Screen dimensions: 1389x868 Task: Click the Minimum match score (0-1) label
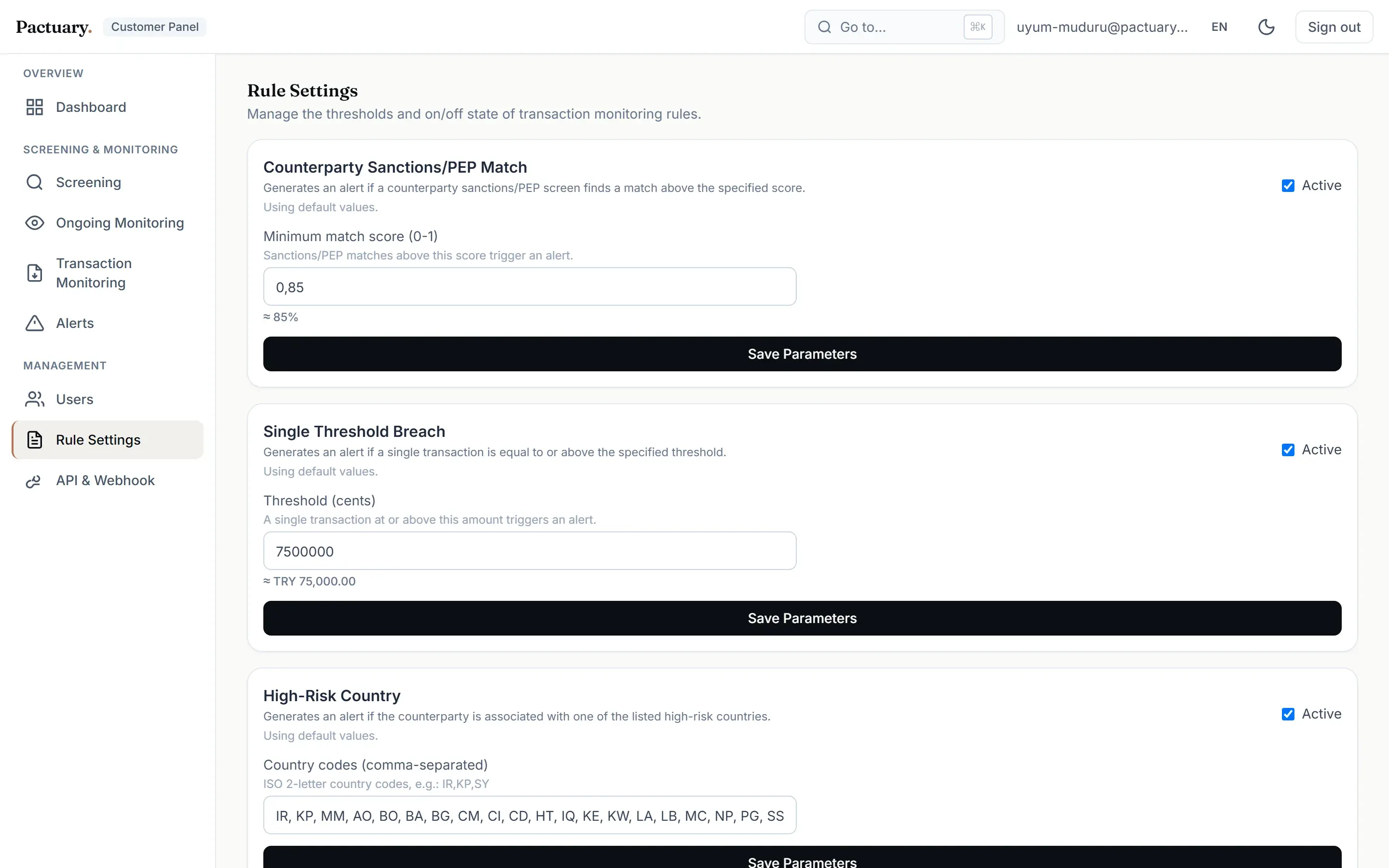pyautogui.click(x=350, y=236)
